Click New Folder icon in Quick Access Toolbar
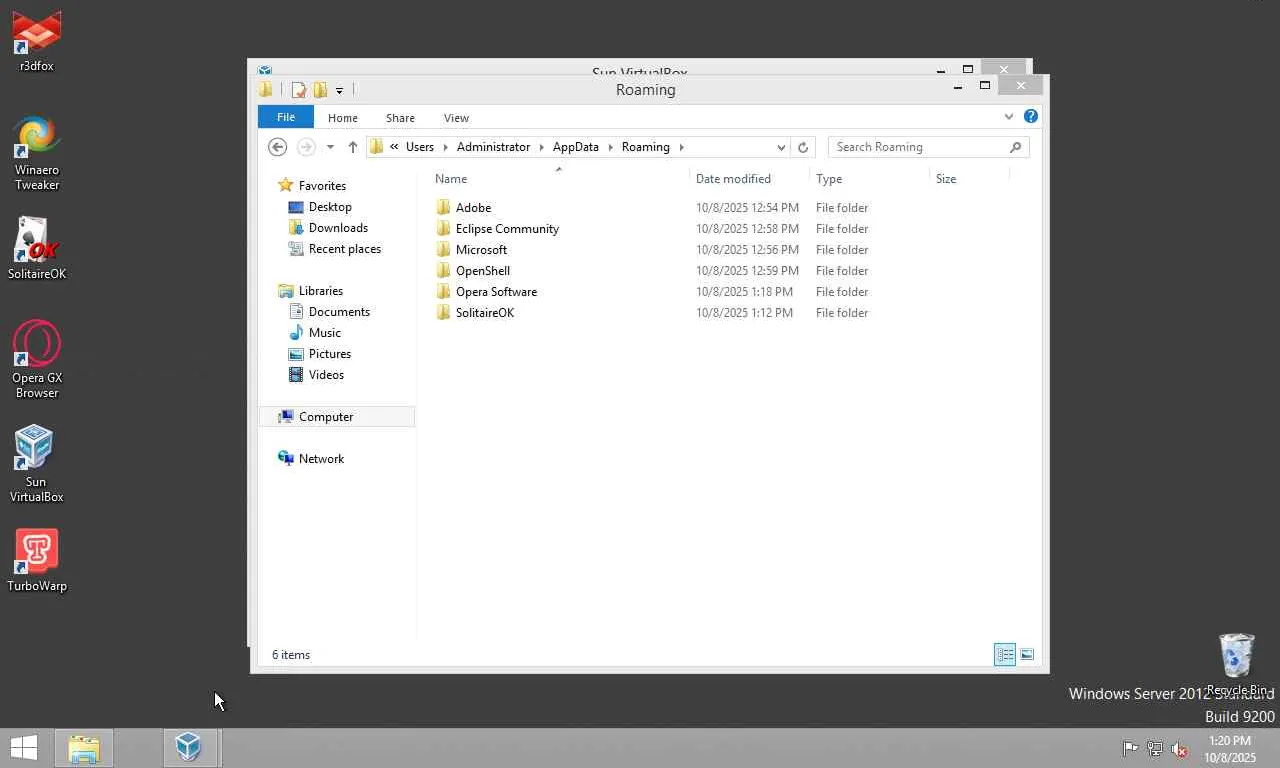Image resolution: width=1280 pixels, height=768 pixels. coord(320,90)
